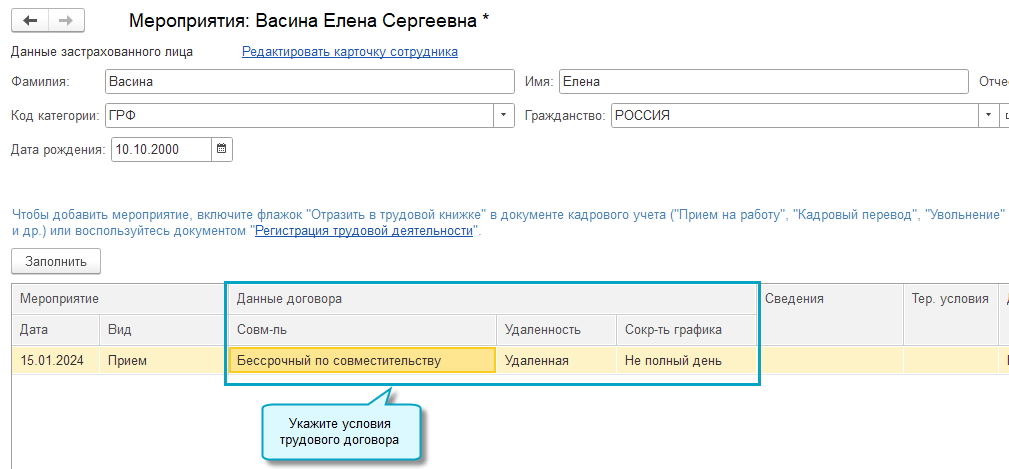This screenshot has height=469, width=1009.
Task: Select the Не полный день cell
Action: [686, 361]
